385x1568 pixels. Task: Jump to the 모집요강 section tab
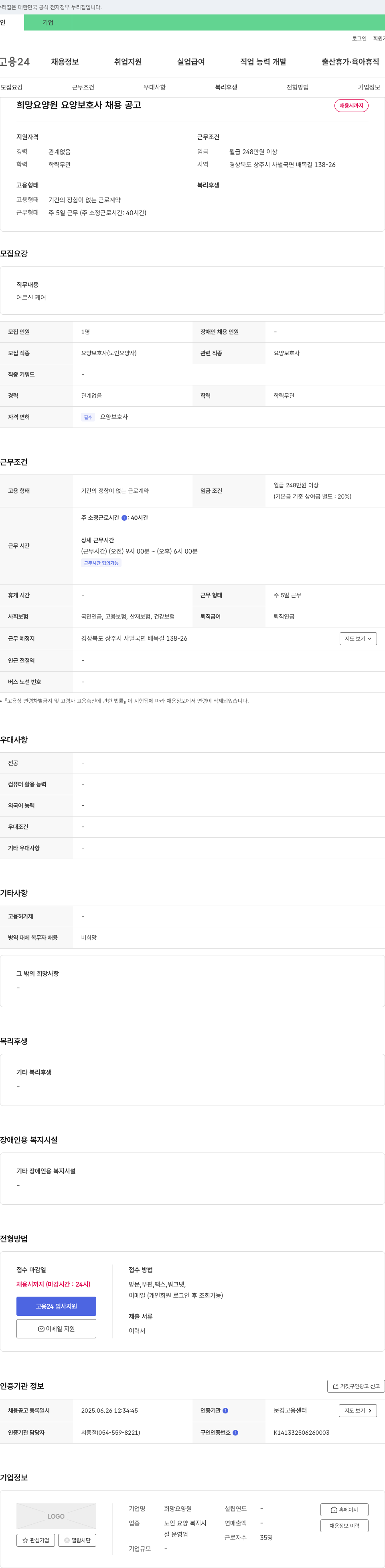tap(12, 87)
